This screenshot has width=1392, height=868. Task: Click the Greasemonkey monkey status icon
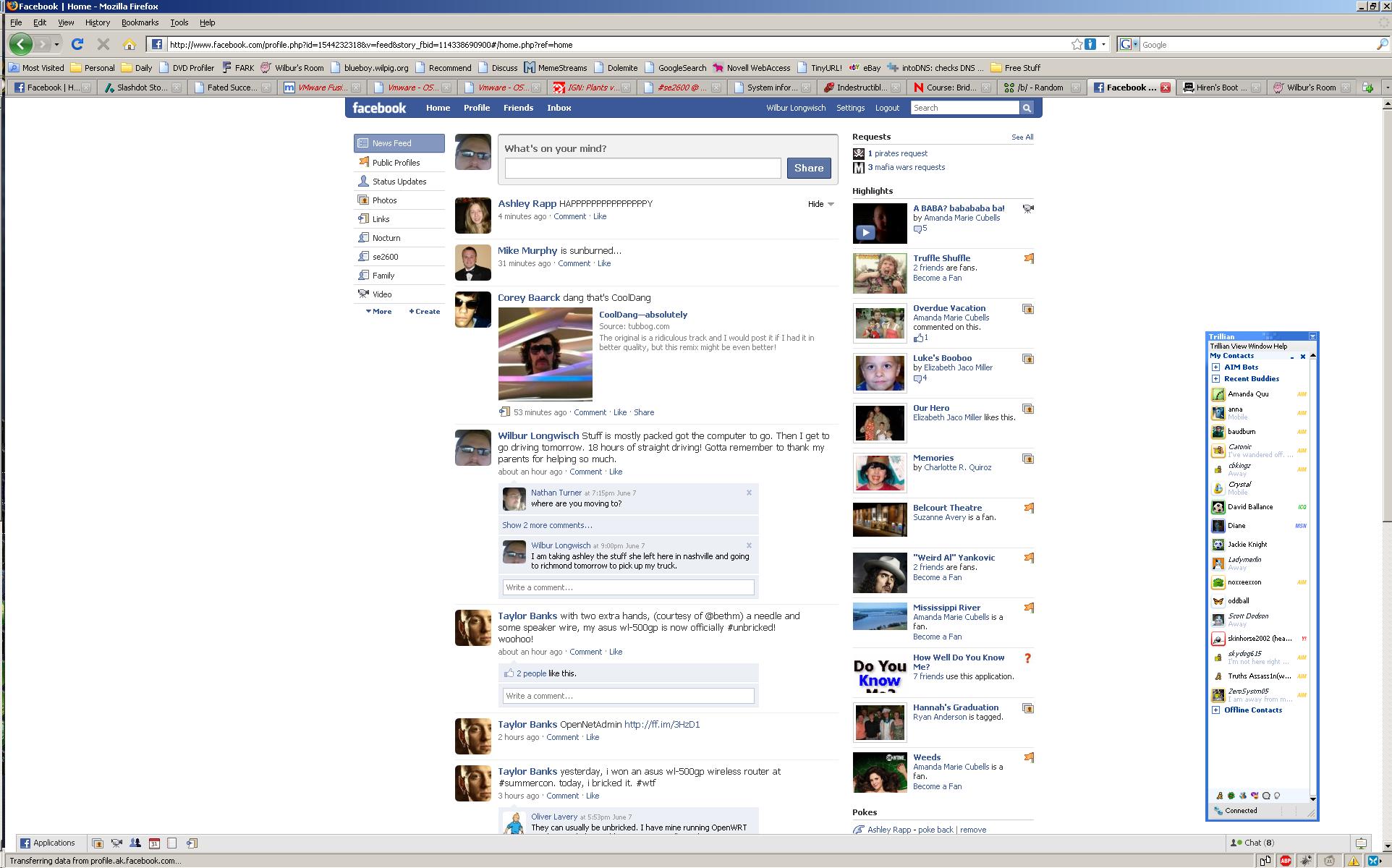coord(1329,861)
